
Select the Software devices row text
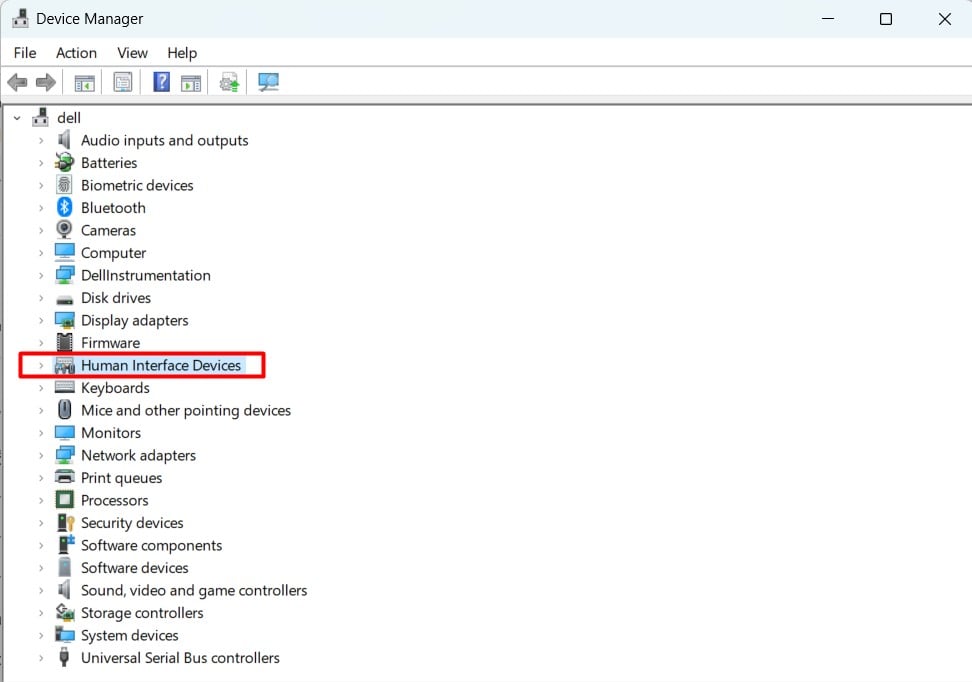135,568
